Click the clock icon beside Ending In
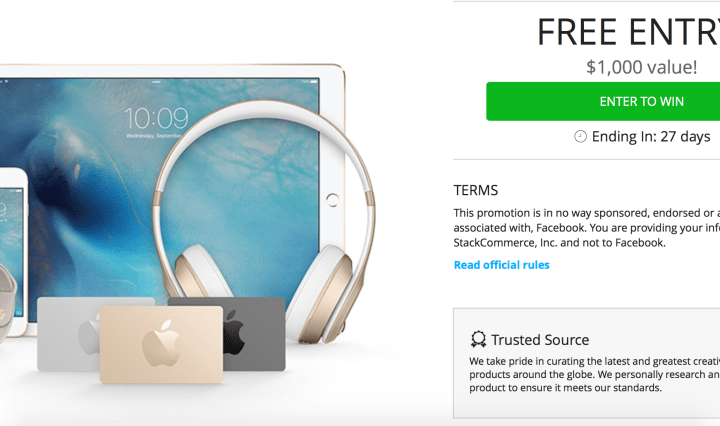The height and width of the screenshot is (426, 720). [580, 136]
